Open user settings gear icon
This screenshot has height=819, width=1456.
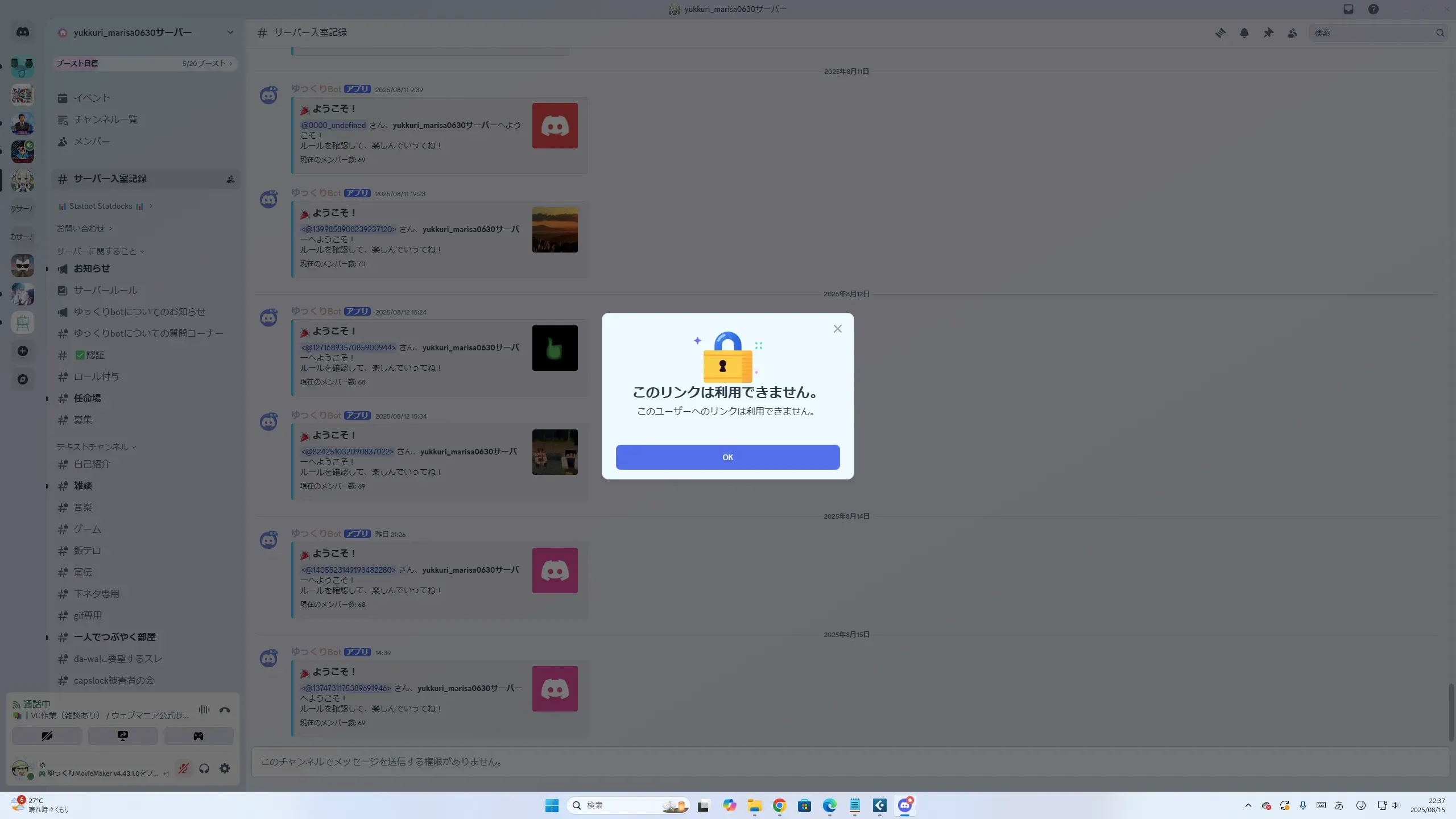[225, 768]
